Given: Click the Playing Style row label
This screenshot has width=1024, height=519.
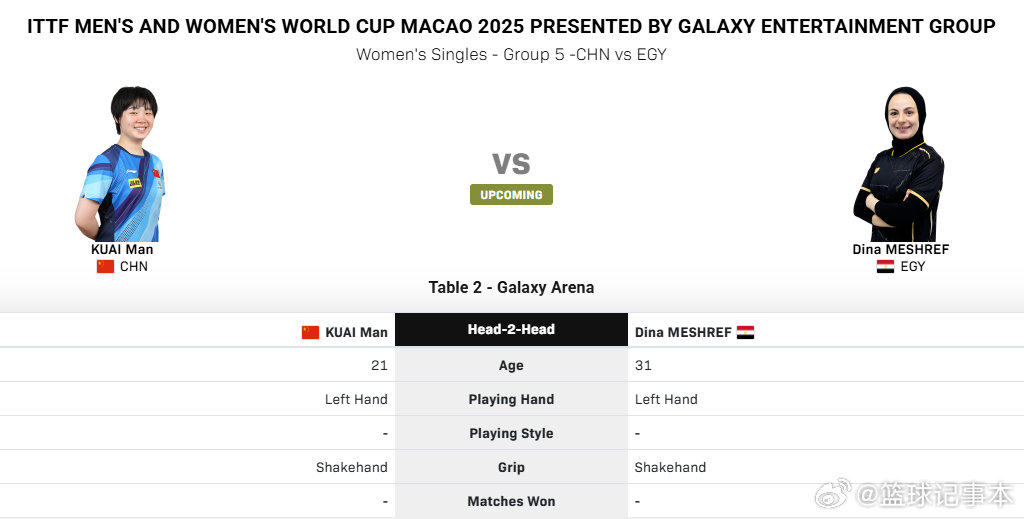Looking at the screenshot, I should (x=511, y=433).
